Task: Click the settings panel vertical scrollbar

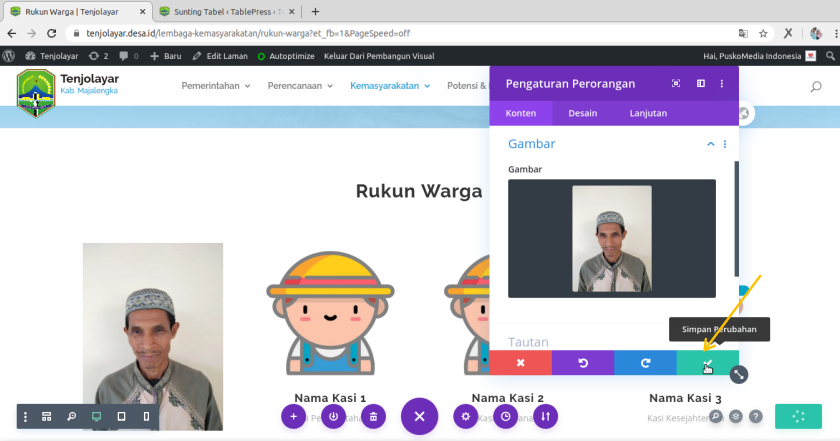Action: click(737, 219)
